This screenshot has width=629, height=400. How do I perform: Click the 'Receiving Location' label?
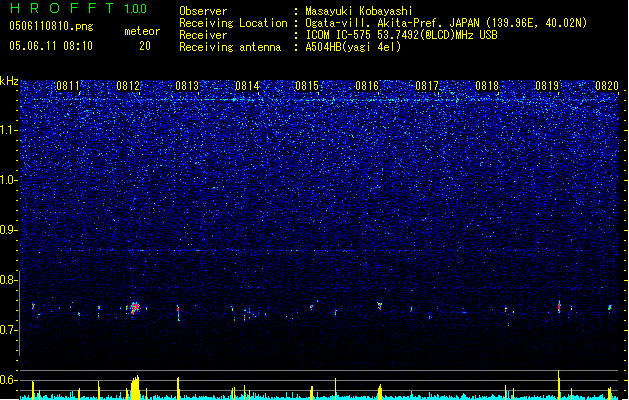point(233,23)
